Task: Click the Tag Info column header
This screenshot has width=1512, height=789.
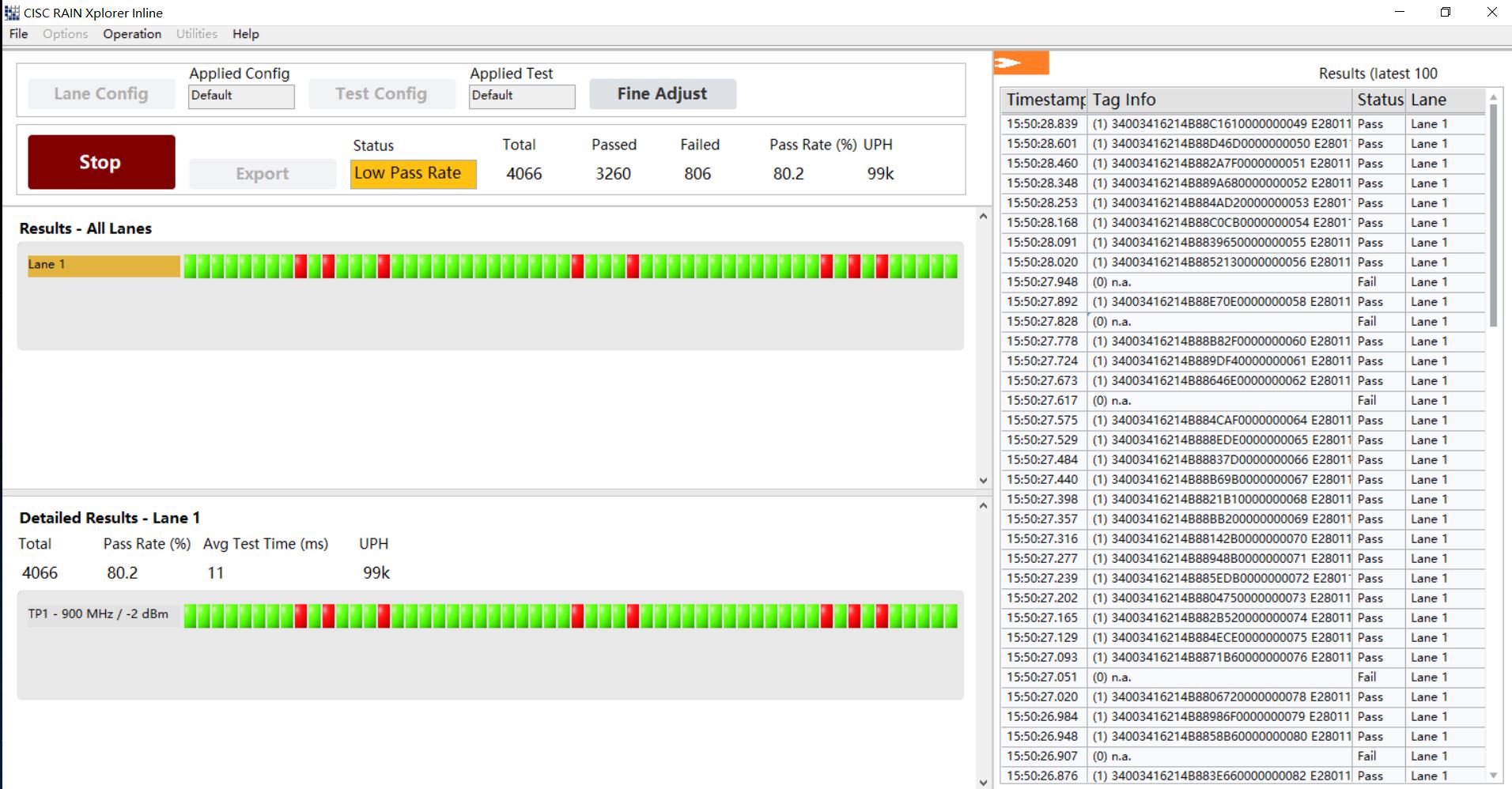Action: point(1218,100)
